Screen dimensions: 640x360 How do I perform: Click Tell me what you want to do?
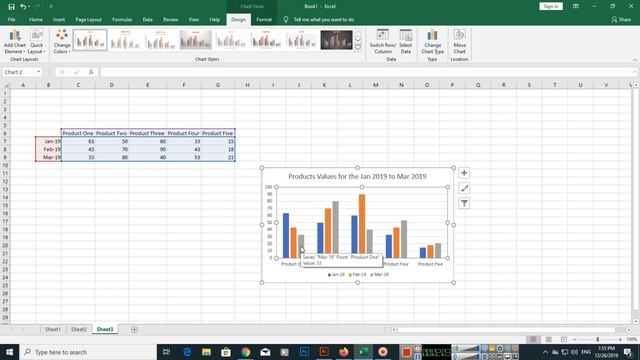click(x=323, y=20)
